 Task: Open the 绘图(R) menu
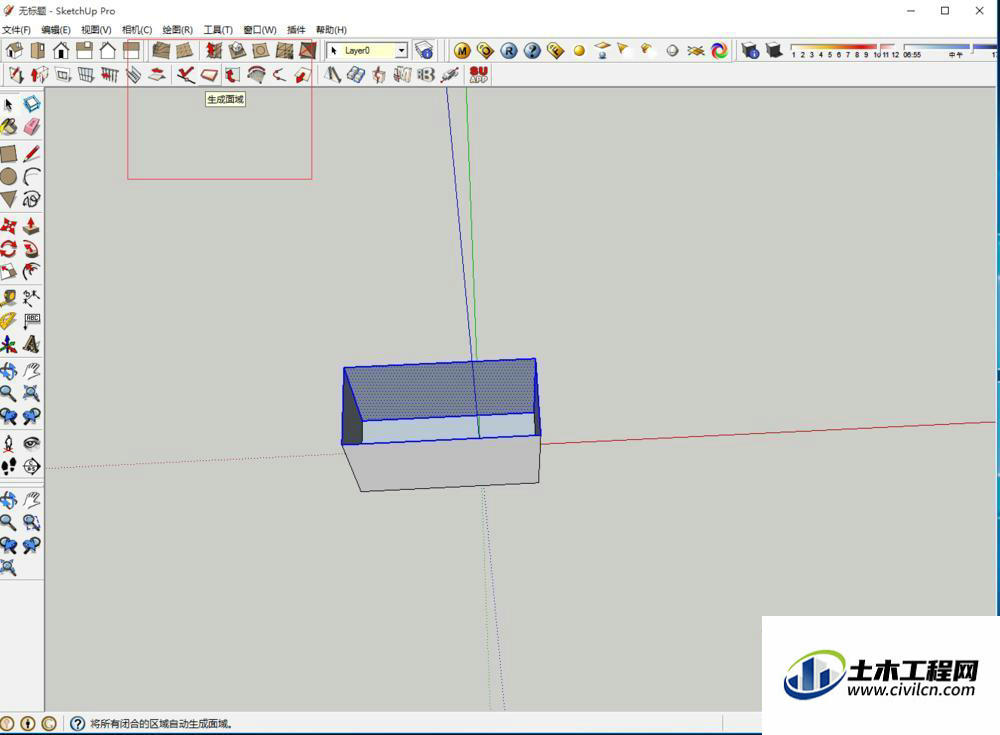tap(177, 30)
